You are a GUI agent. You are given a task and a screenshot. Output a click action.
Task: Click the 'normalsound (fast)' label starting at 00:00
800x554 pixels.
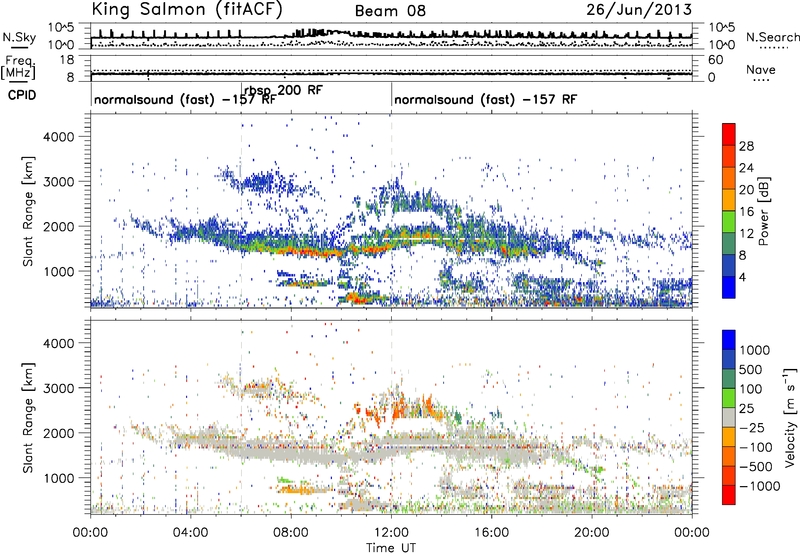(x=185, y=99)
